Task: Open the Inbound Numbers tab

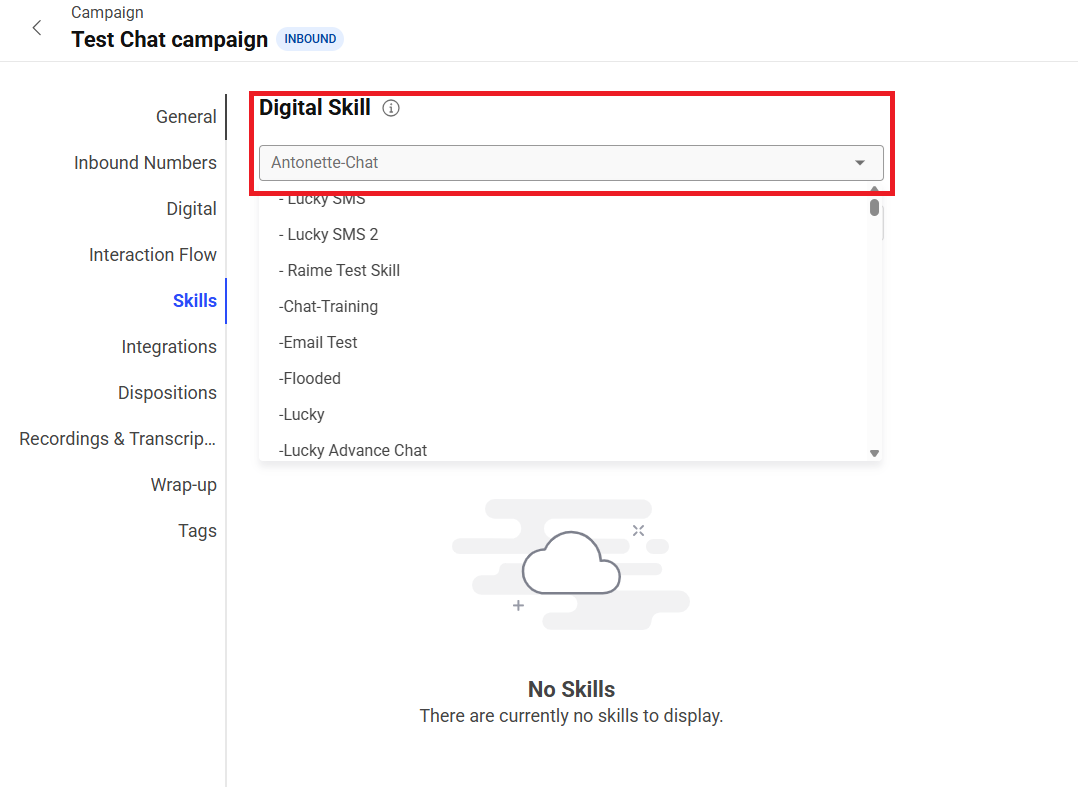Action: [145, 163]
